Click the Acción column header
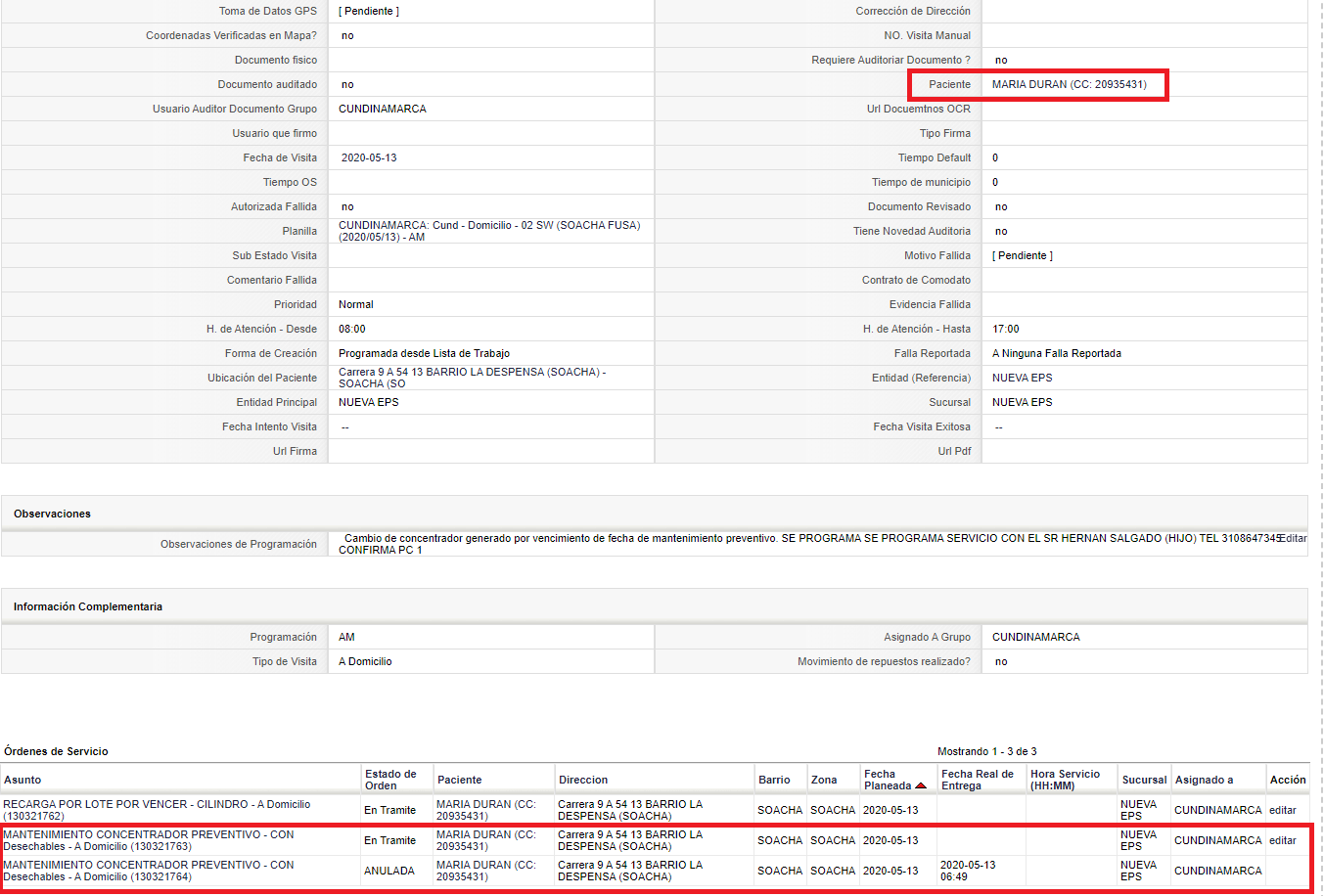The height and width of the screenshot is (896, 1324). click(1288, 780)
